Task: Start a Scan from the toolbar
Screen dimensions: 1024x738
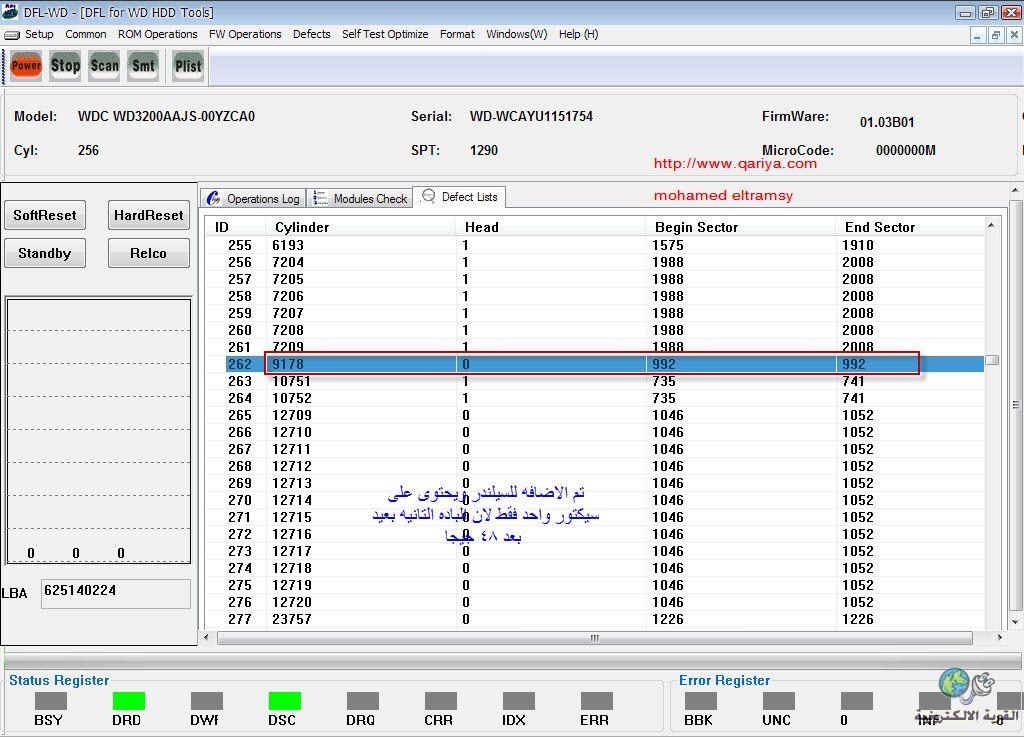Action: click(104, 66)
